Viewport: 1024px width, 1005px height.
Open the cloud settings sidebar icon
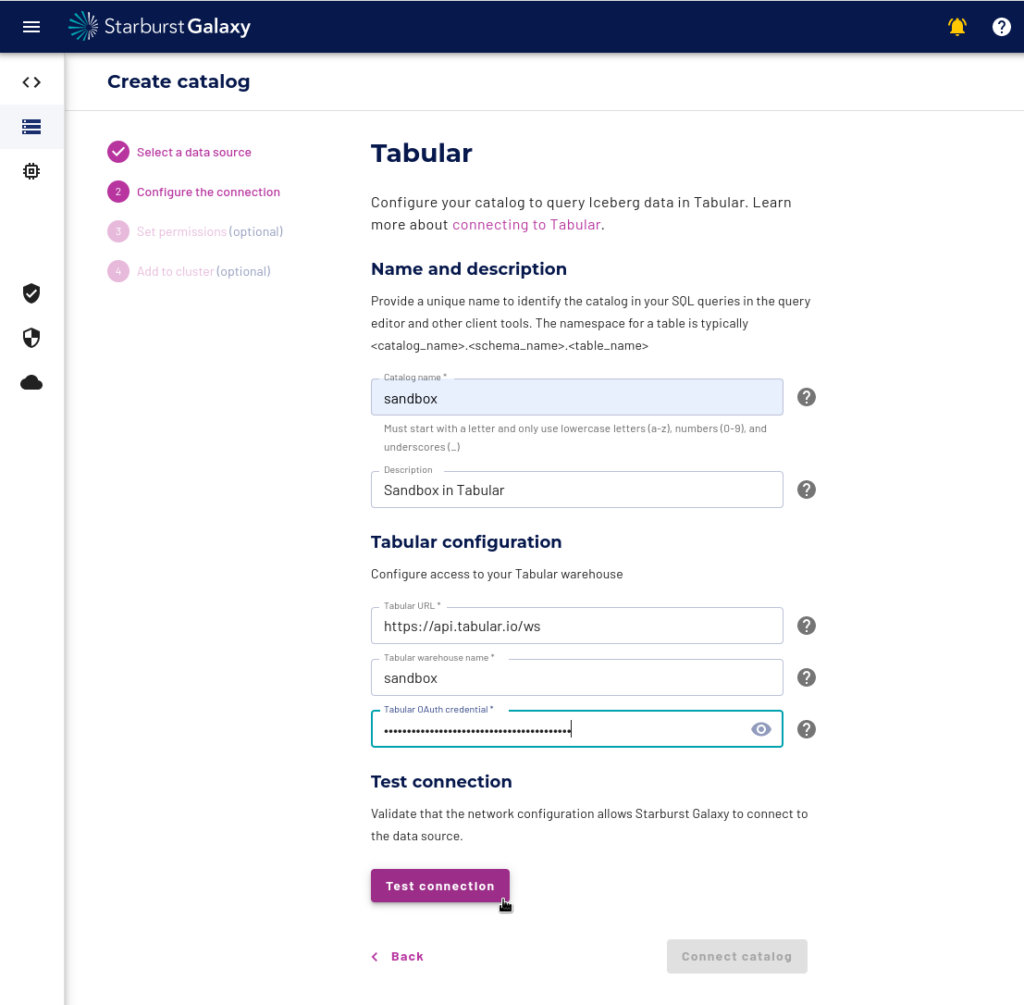tap(31, 383)
